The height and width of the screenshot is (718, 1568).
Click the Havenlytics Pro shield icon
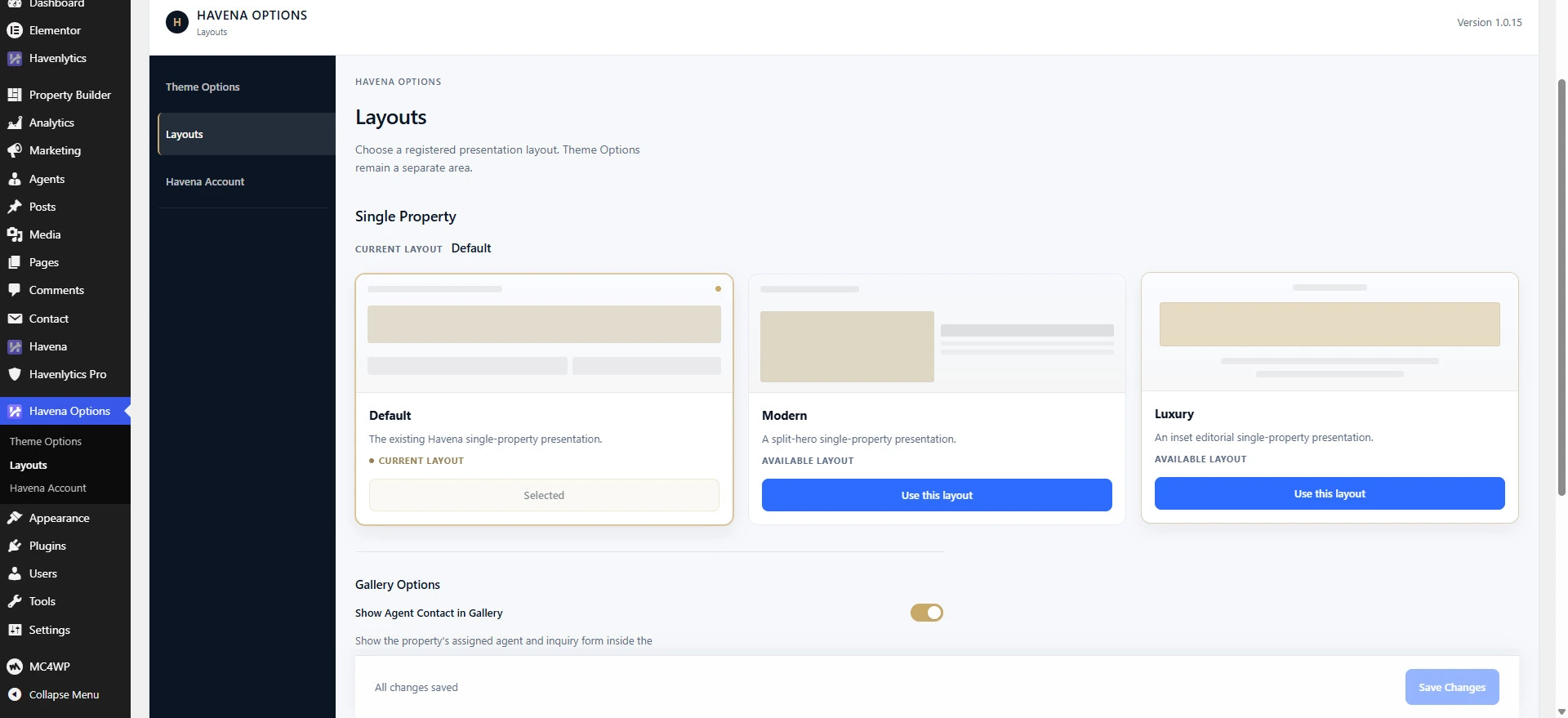15,374
